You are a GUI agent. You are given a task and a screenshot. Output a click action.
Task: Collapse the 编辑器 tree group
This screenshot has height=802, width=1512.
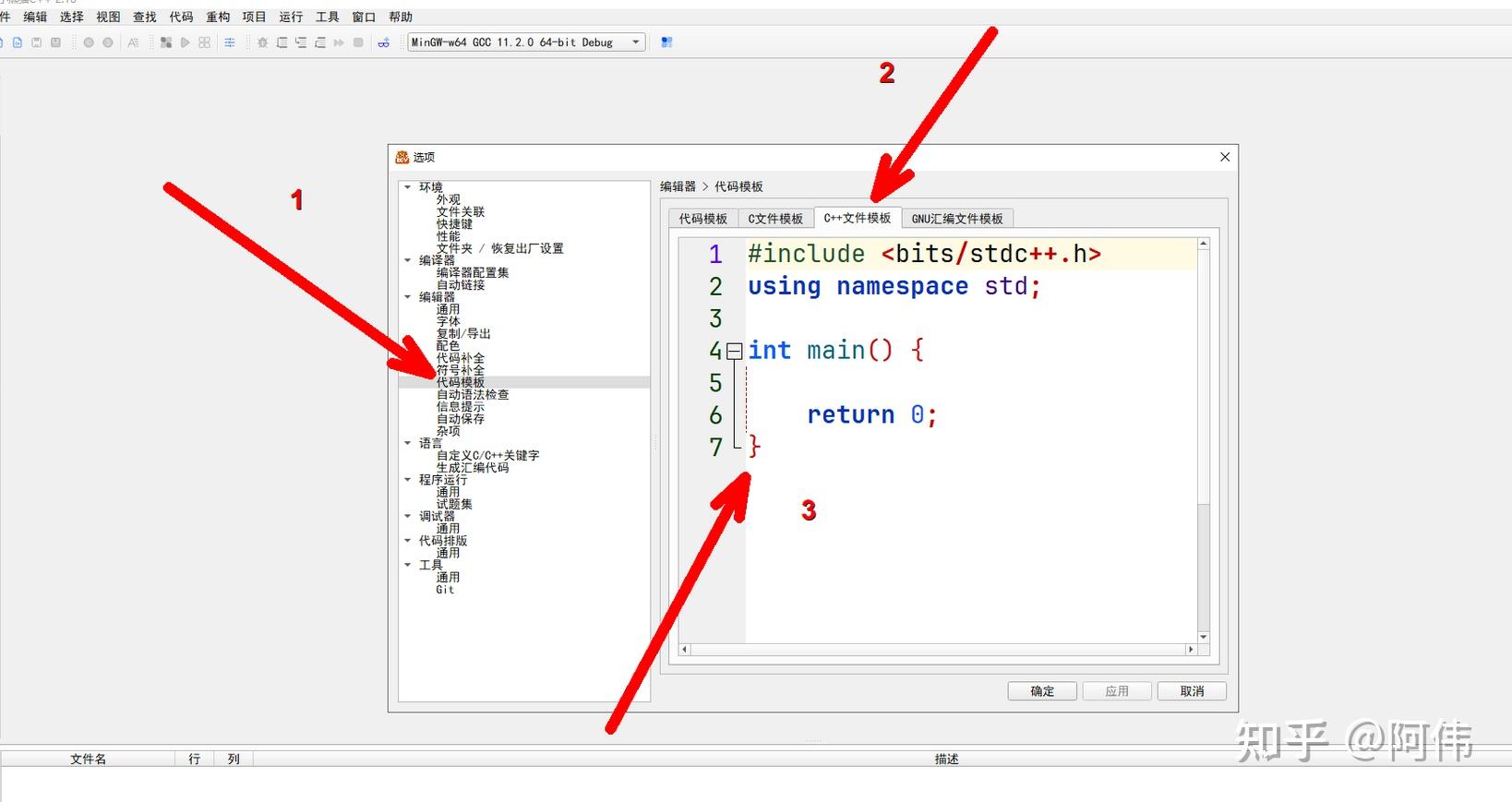pos(407,297)
